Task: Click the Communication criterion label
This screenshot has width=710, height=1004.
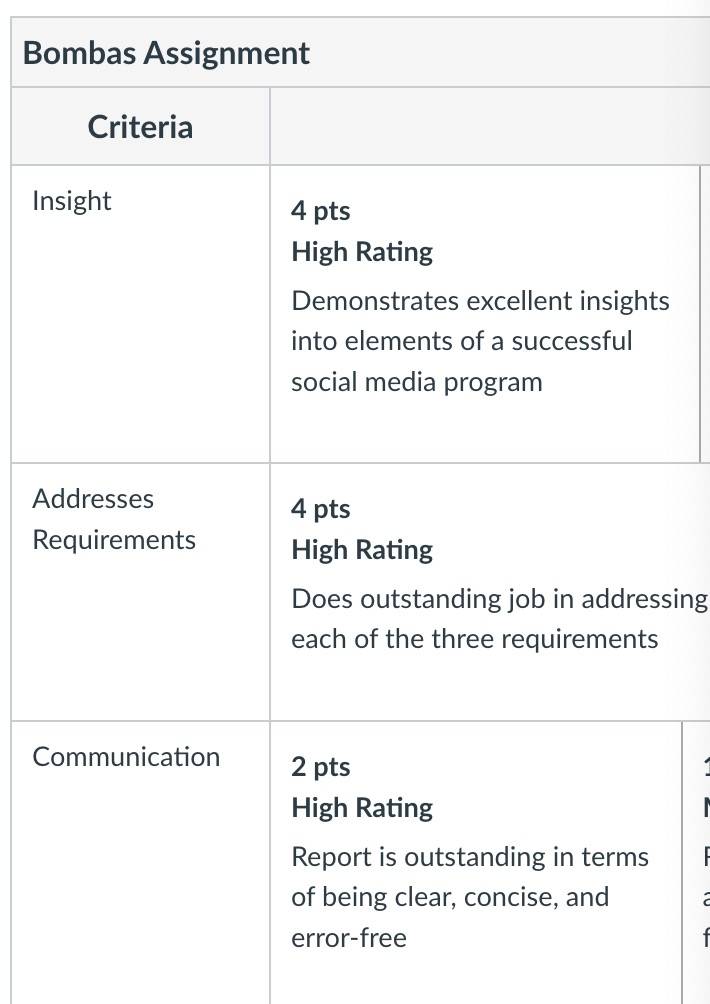Action: coord(126,757)
